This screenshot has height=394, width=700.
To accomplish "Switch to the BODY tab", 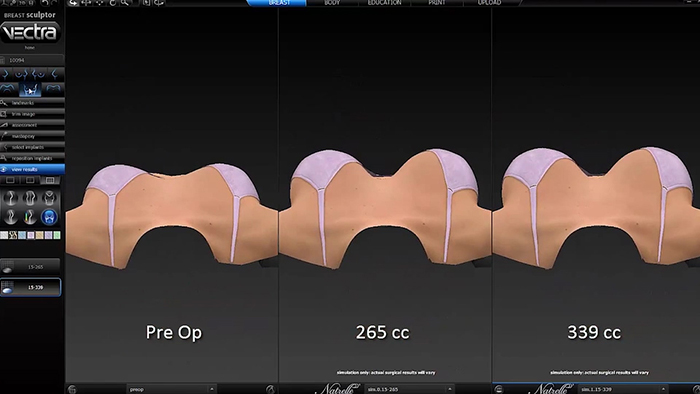I will (x=332, y=3).
